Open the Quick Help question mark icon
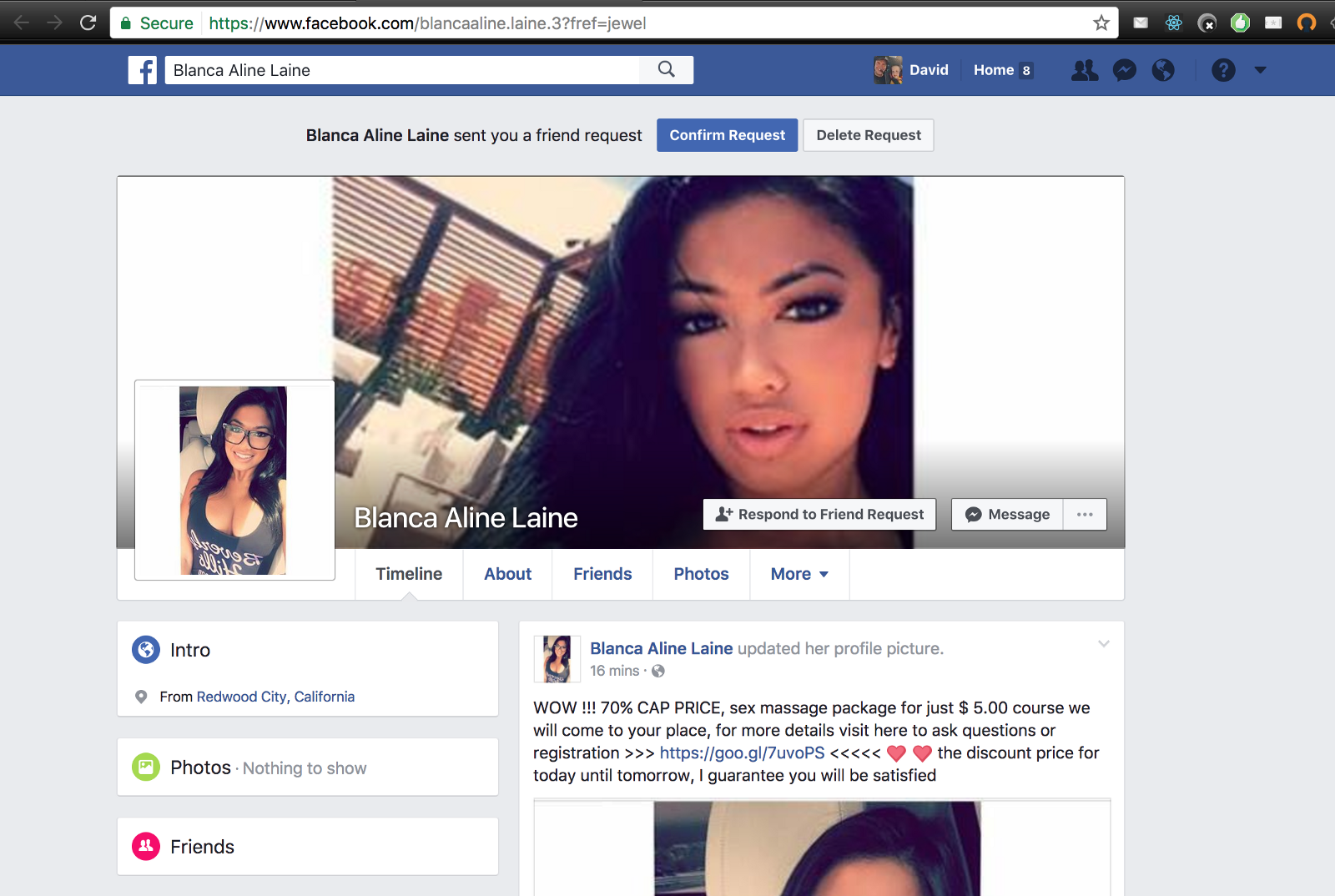Image resolution: width=1335 pixels, height=896 pixels. 1223,70
